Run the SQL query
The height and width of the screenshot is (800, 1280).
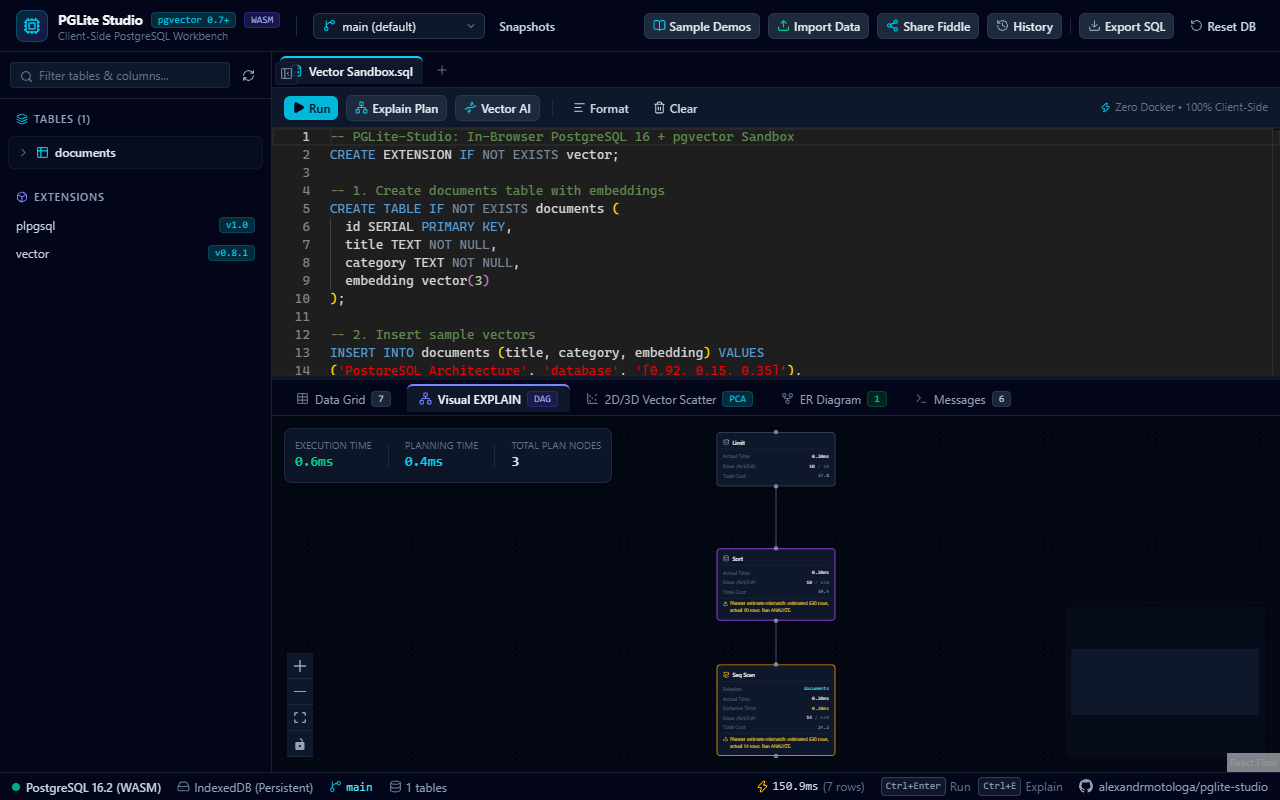(x=311, y=108)
